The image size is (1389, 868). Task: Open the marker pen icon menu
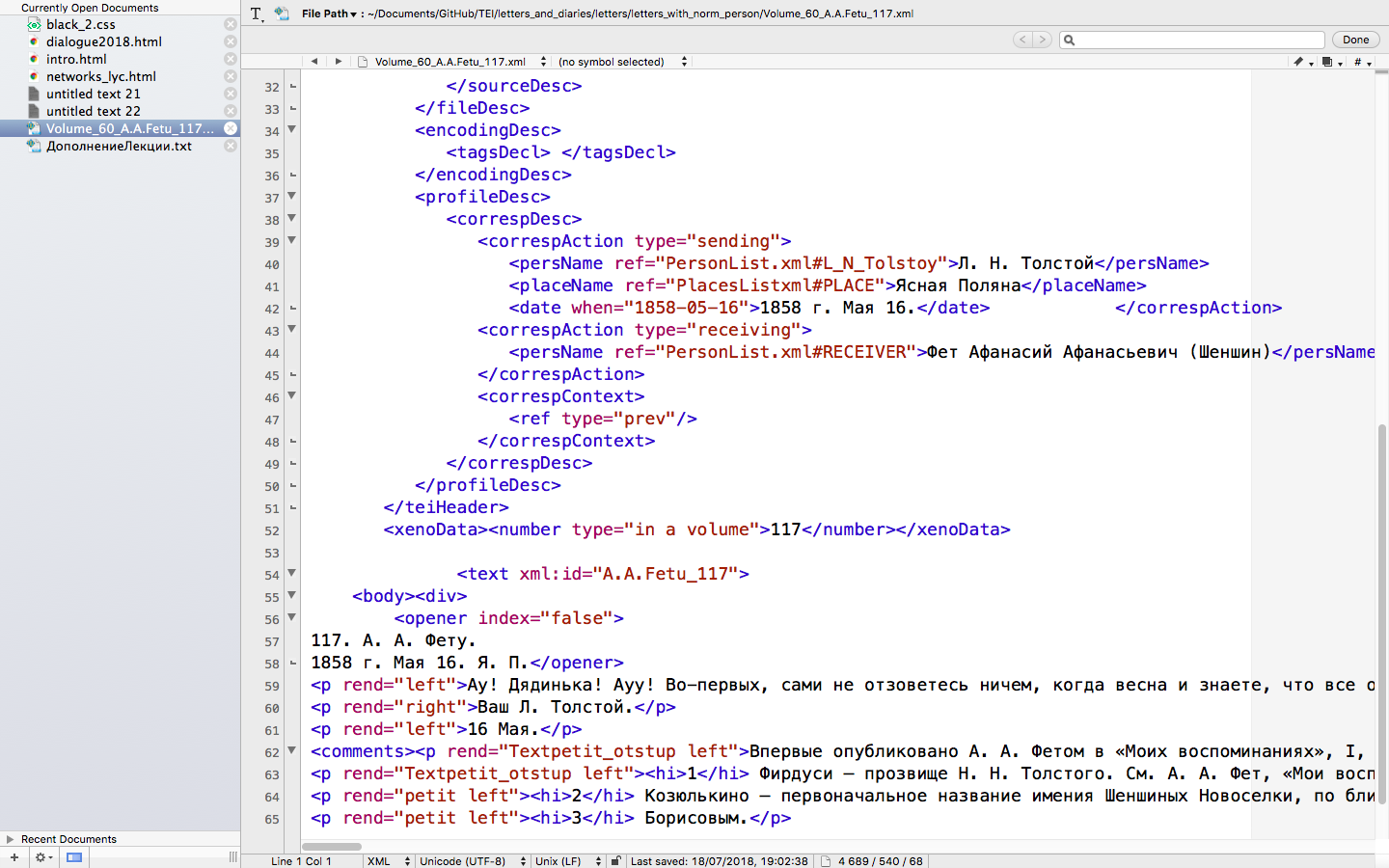pyautogui.click(x=1302, y=62)
